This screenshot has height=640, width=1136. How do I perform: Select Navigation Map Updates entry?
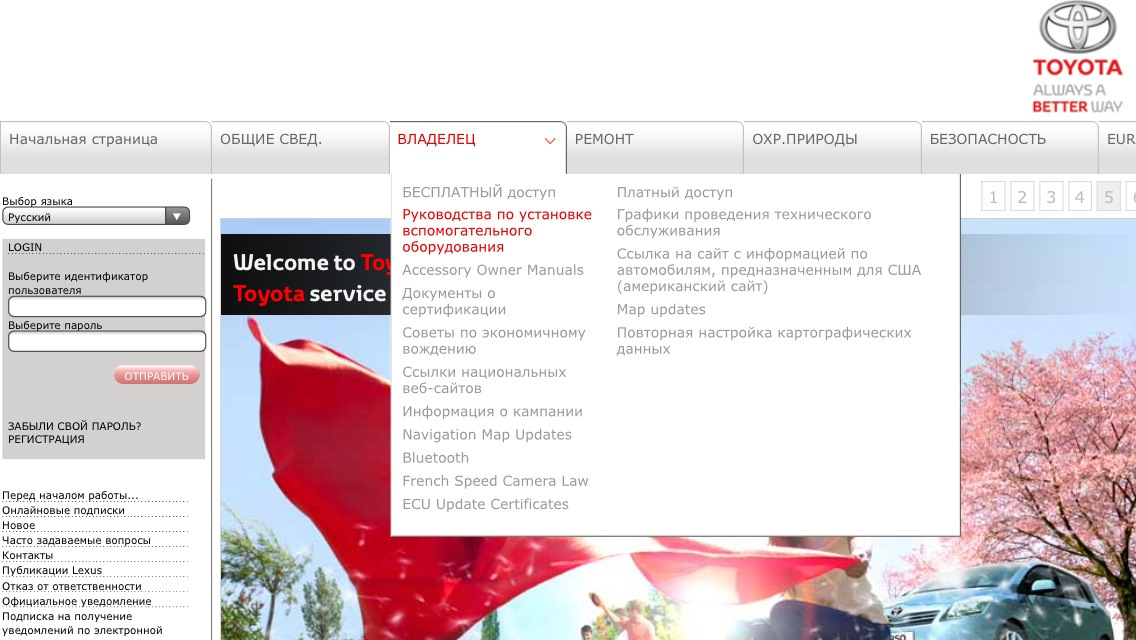(x=487, y=435)
